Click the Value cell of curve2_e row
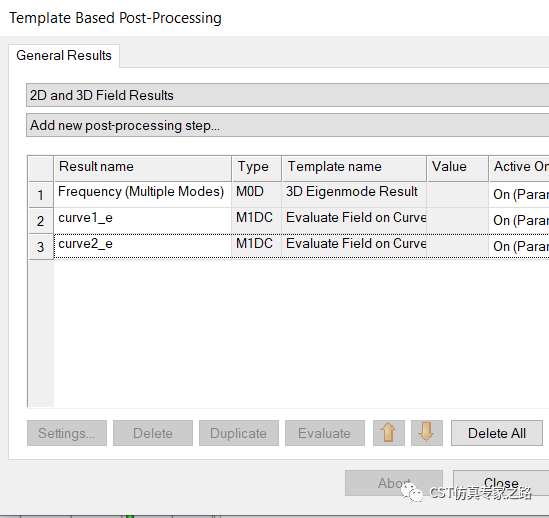 click(x=457, y=247)
